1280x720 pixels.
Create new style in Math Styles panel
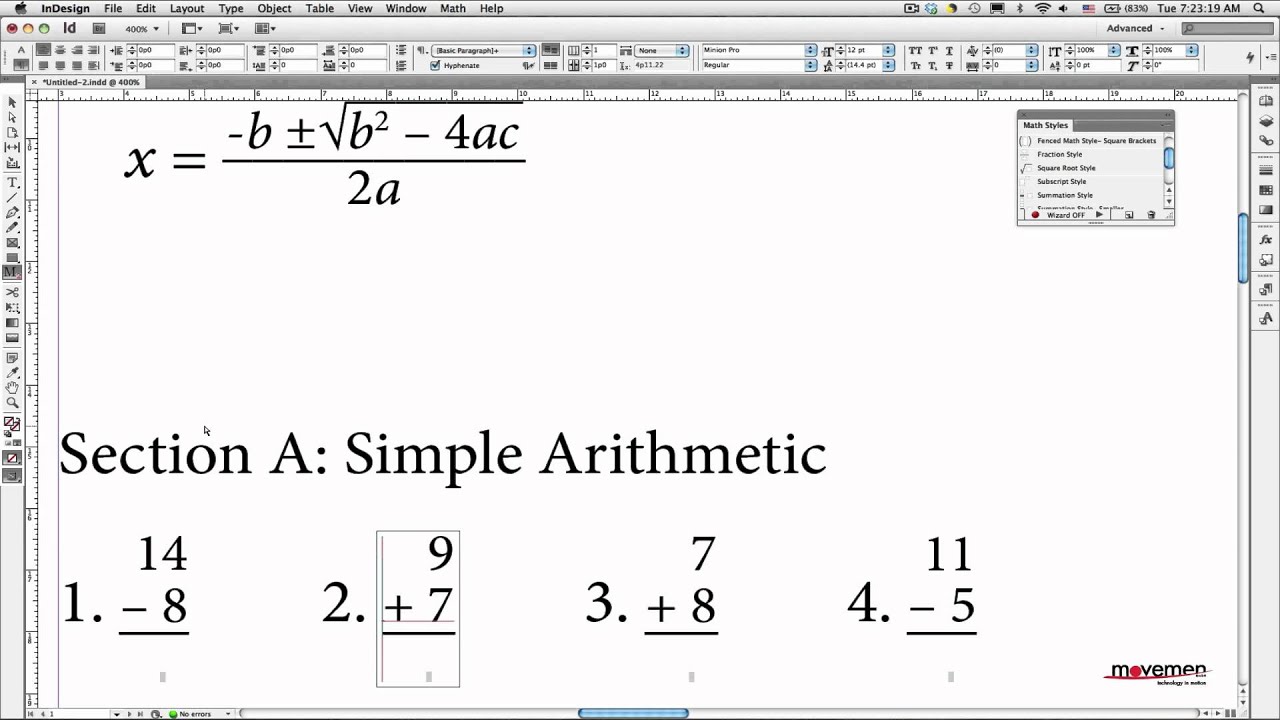point(1129,215)
